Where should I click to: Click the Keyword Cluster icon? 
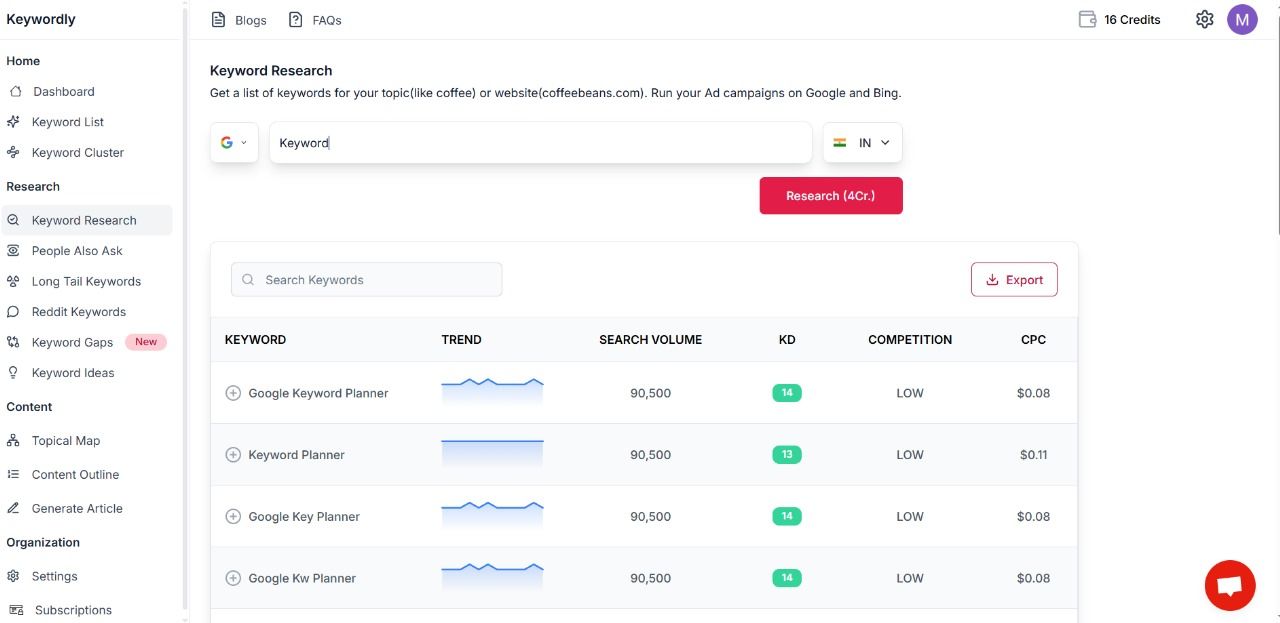(13, 153)
